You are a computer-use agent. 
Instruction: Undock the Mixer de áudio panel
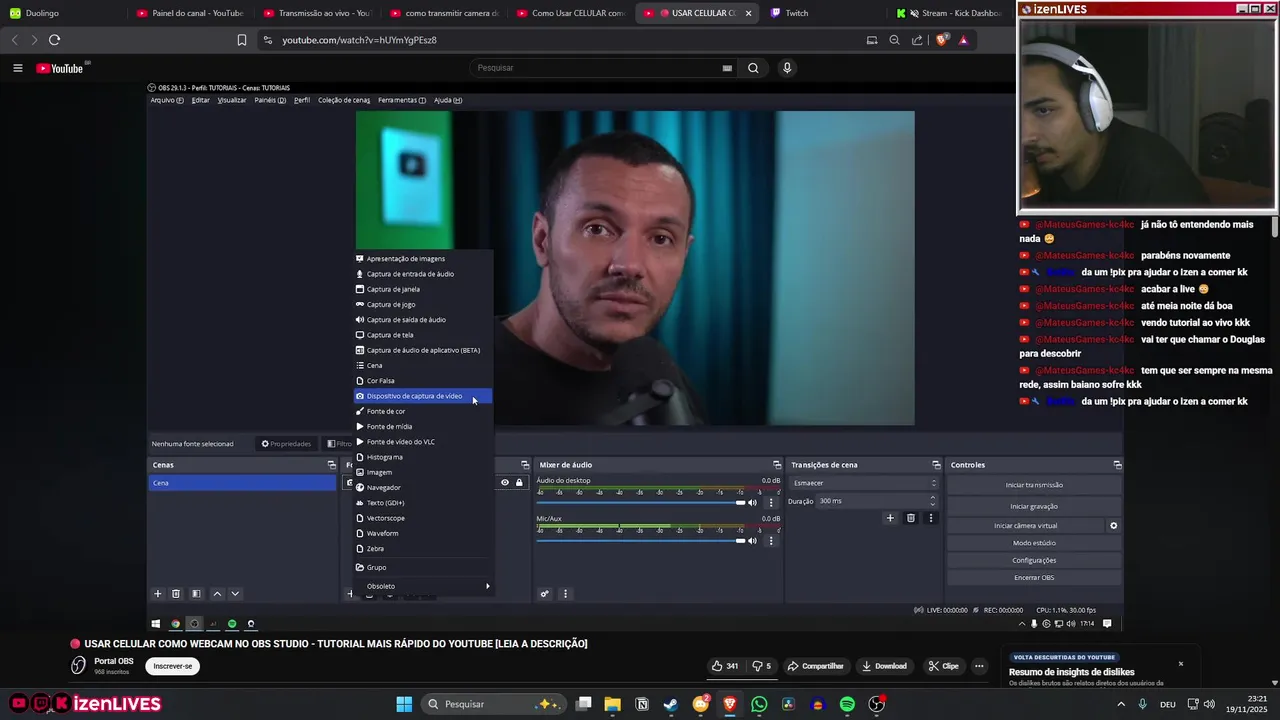pyautogui.click(x=777, y=465)
